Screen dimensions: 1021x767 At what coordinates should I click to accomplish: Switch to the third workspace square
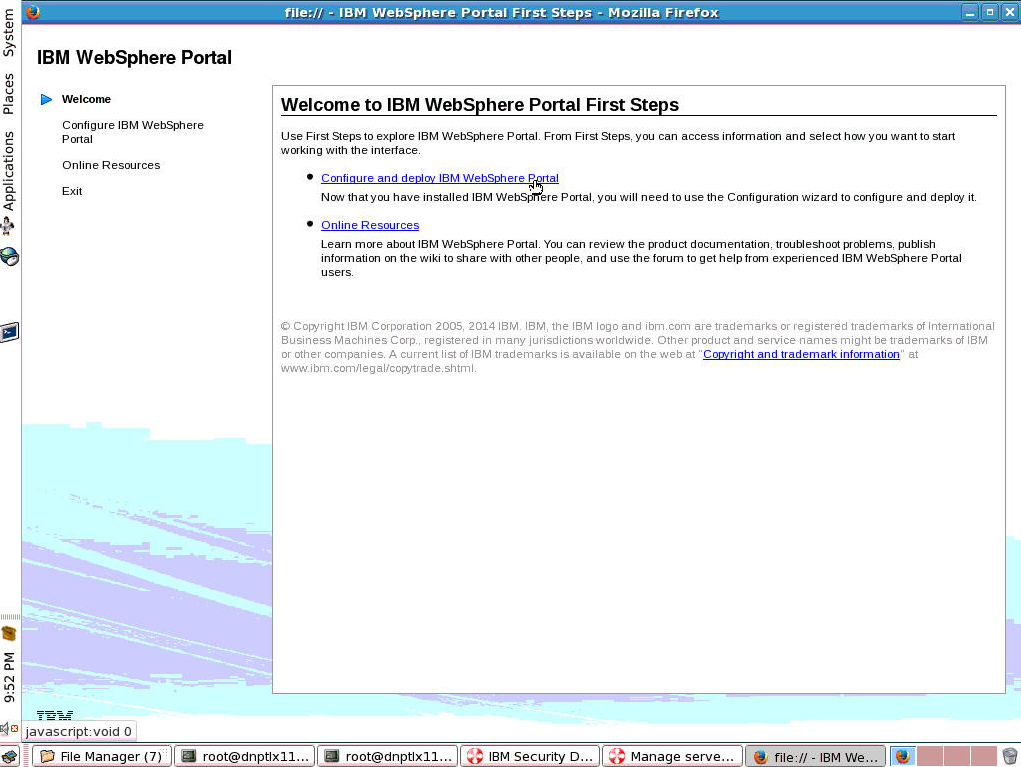(x=957, y=756)
